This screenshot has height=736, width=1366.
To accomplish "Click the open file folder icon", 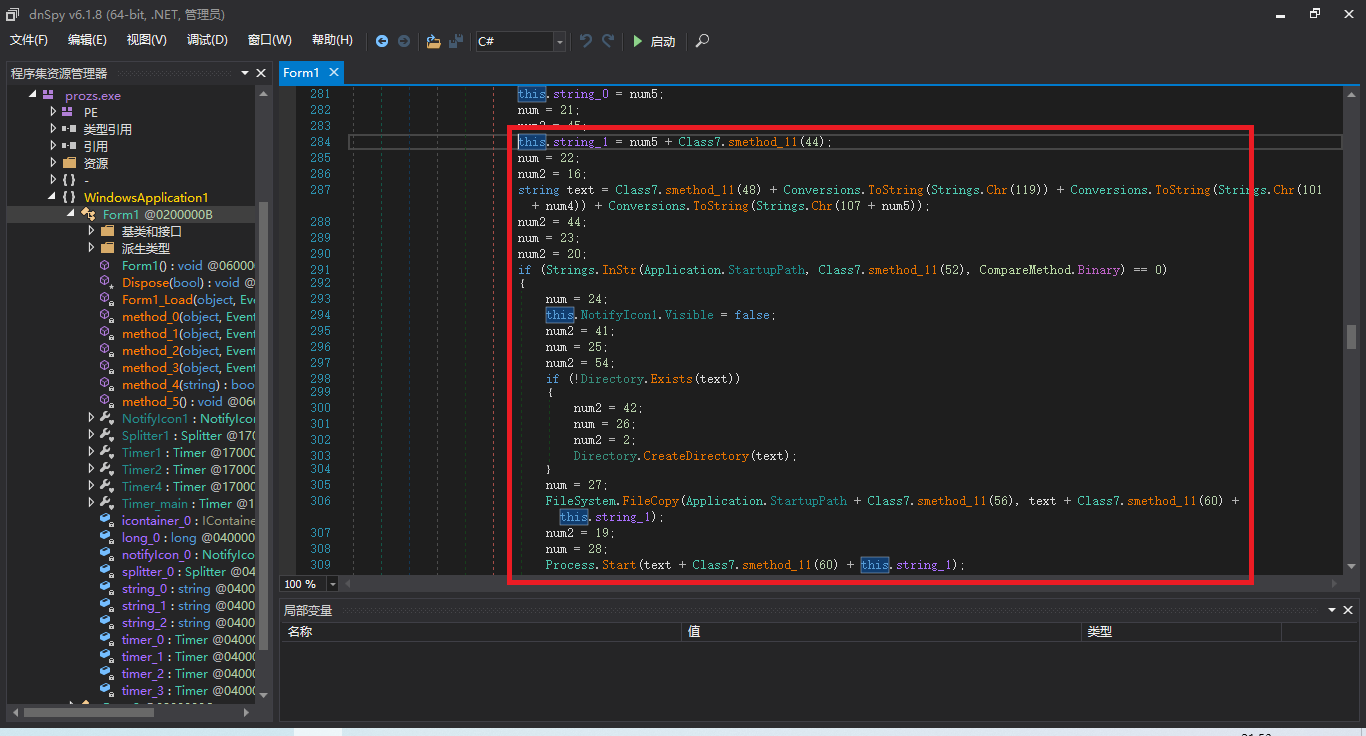I will pyautogui.click(x=433, y=41).
